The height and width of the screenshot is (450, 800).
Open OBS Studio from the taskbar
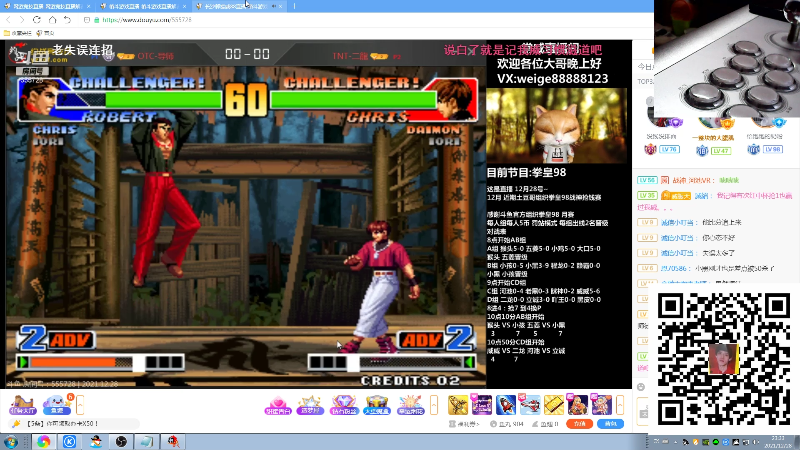point(121,442)
